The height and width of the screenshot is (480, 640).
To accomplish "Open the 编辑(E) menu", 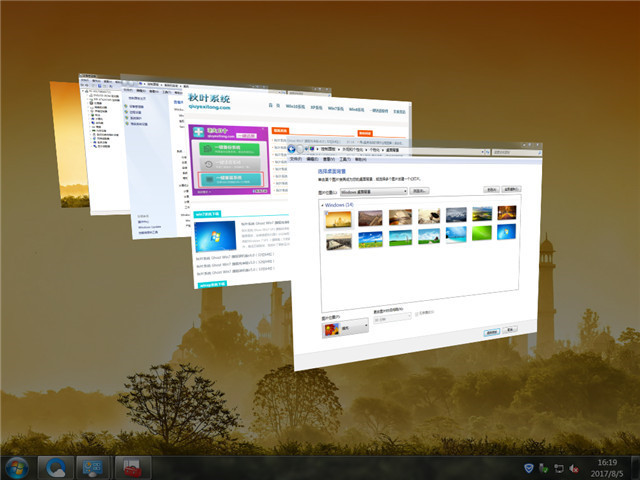I will [312, 159].
